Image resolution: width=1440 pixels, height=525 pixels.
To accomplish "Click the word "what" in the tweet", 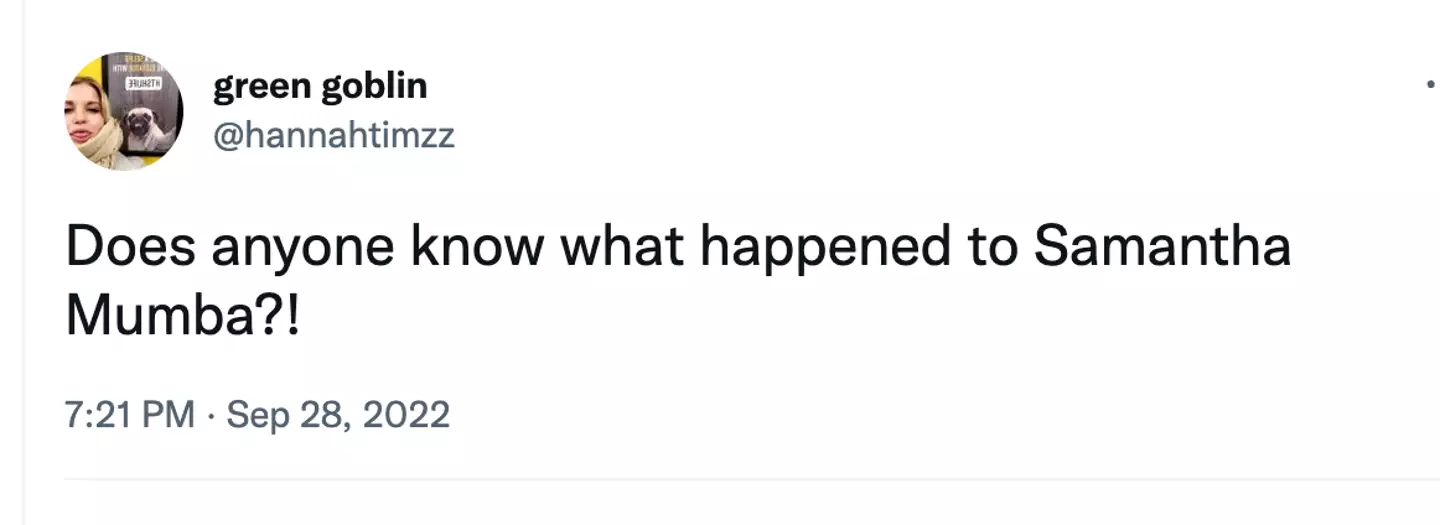I will coord(621,247).
